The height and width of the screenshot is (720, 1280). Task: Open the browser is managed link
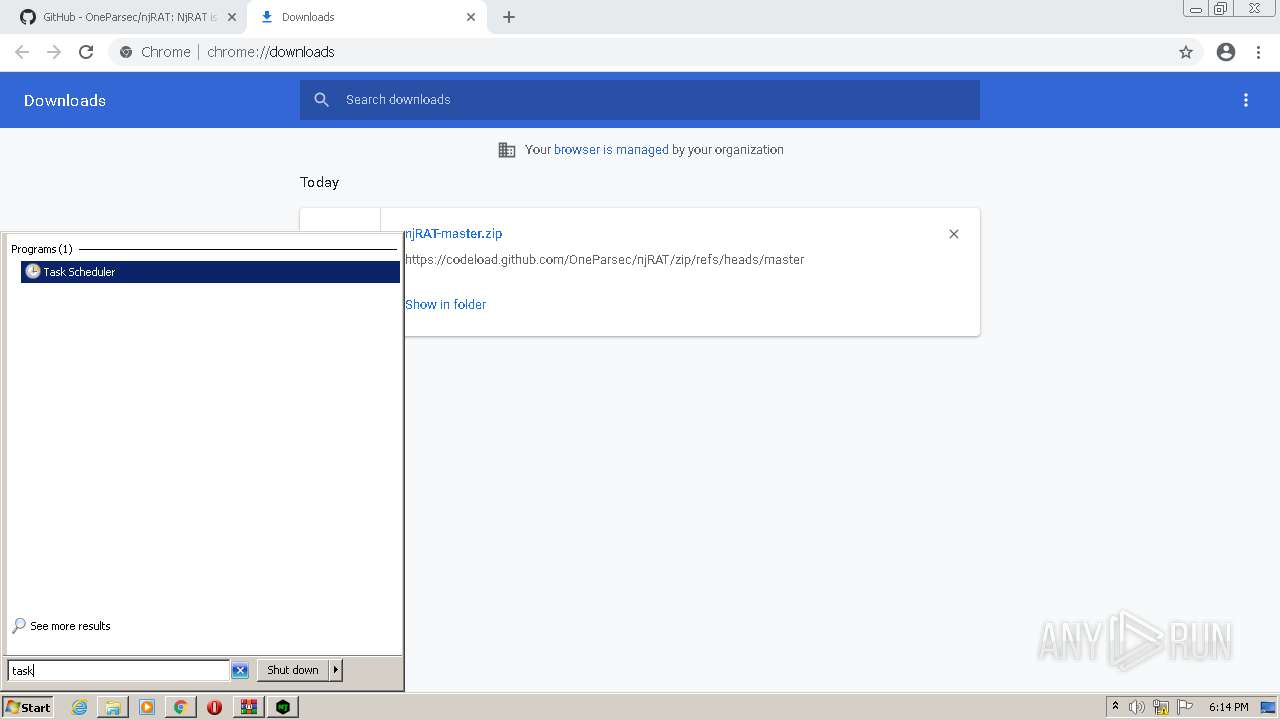point(611,150)
